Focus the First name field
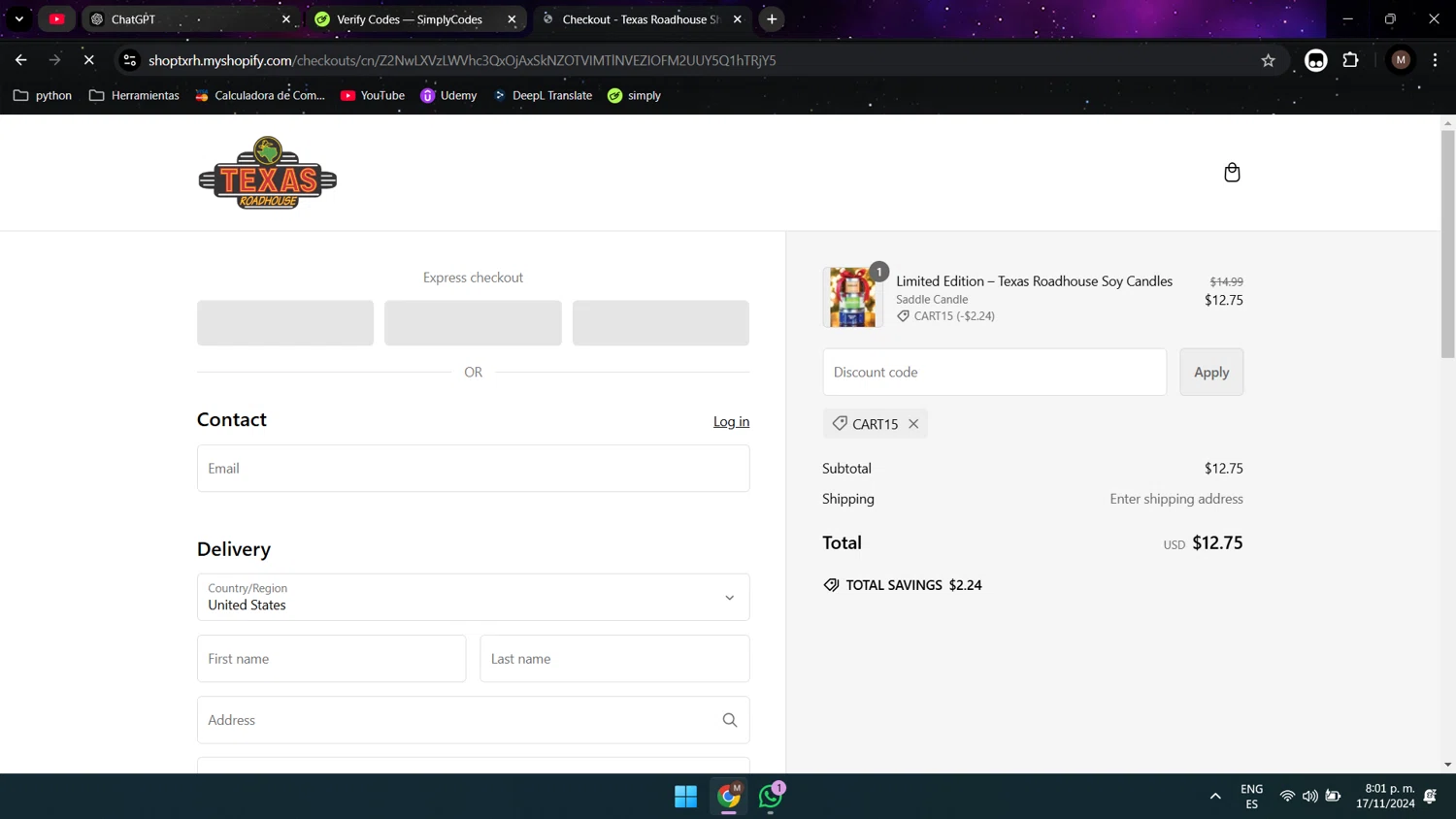 pyautogui.click(x=331, y=659)
